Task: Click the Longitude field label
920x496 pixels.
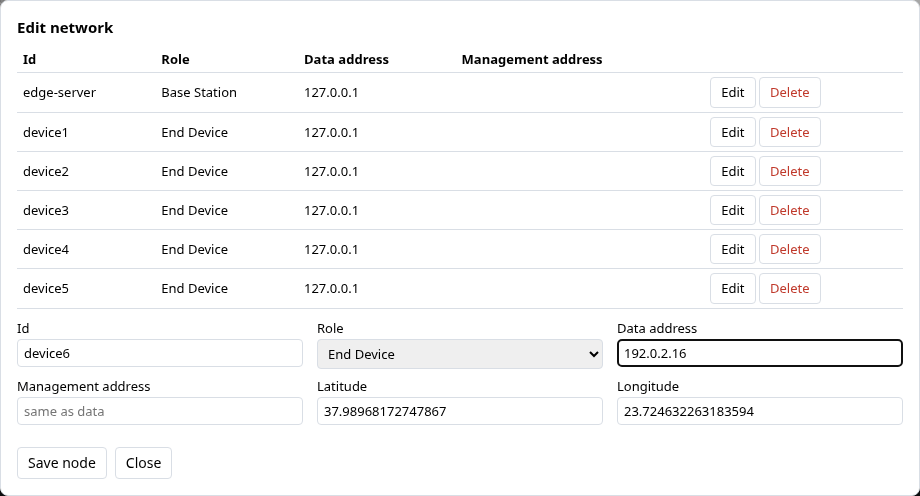Action: coord(648,386)
